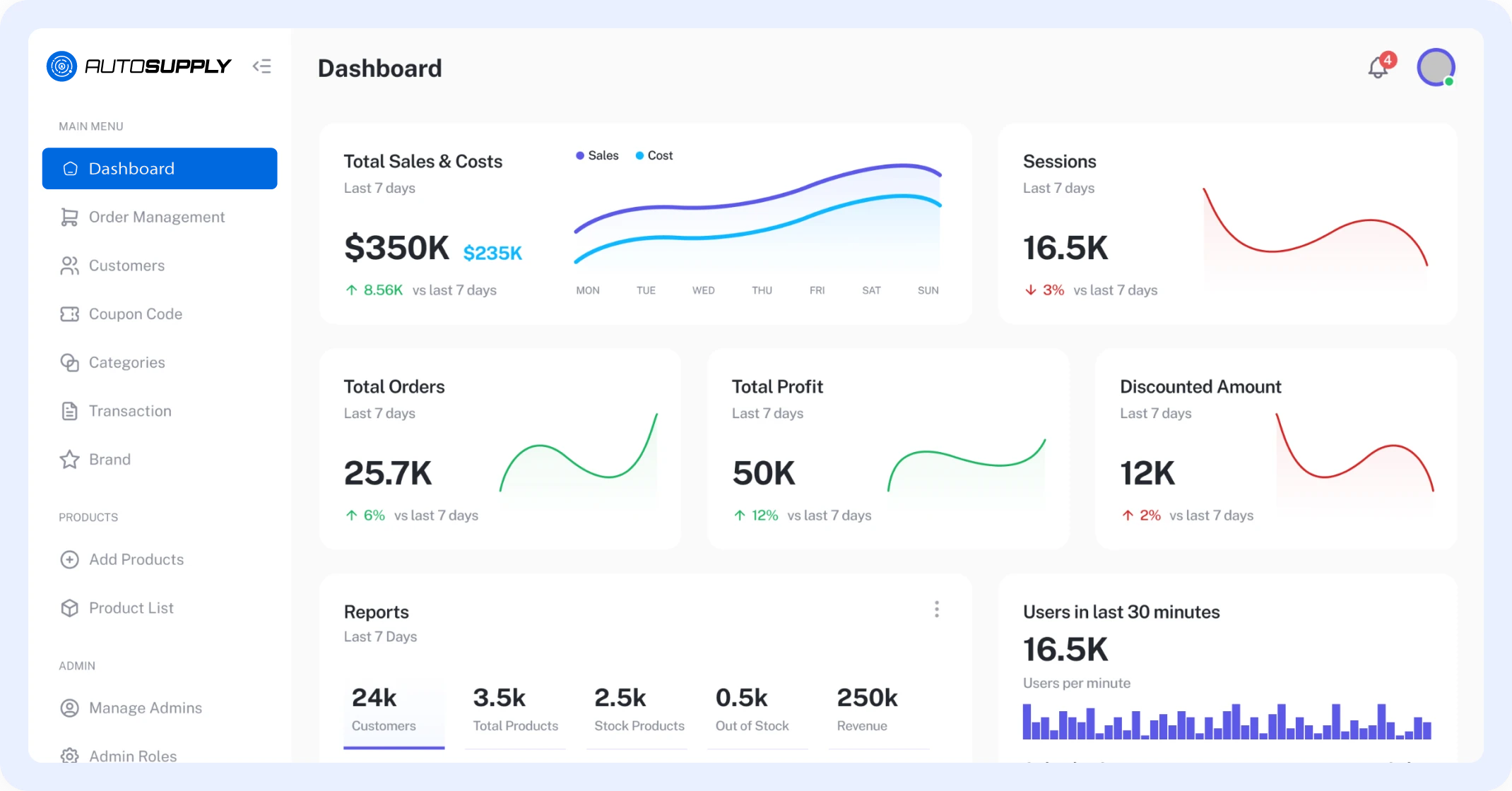Open the notifications bell icon
Image resolution: width=1512 pixels, height=791 pixels.
[1378, 68]
